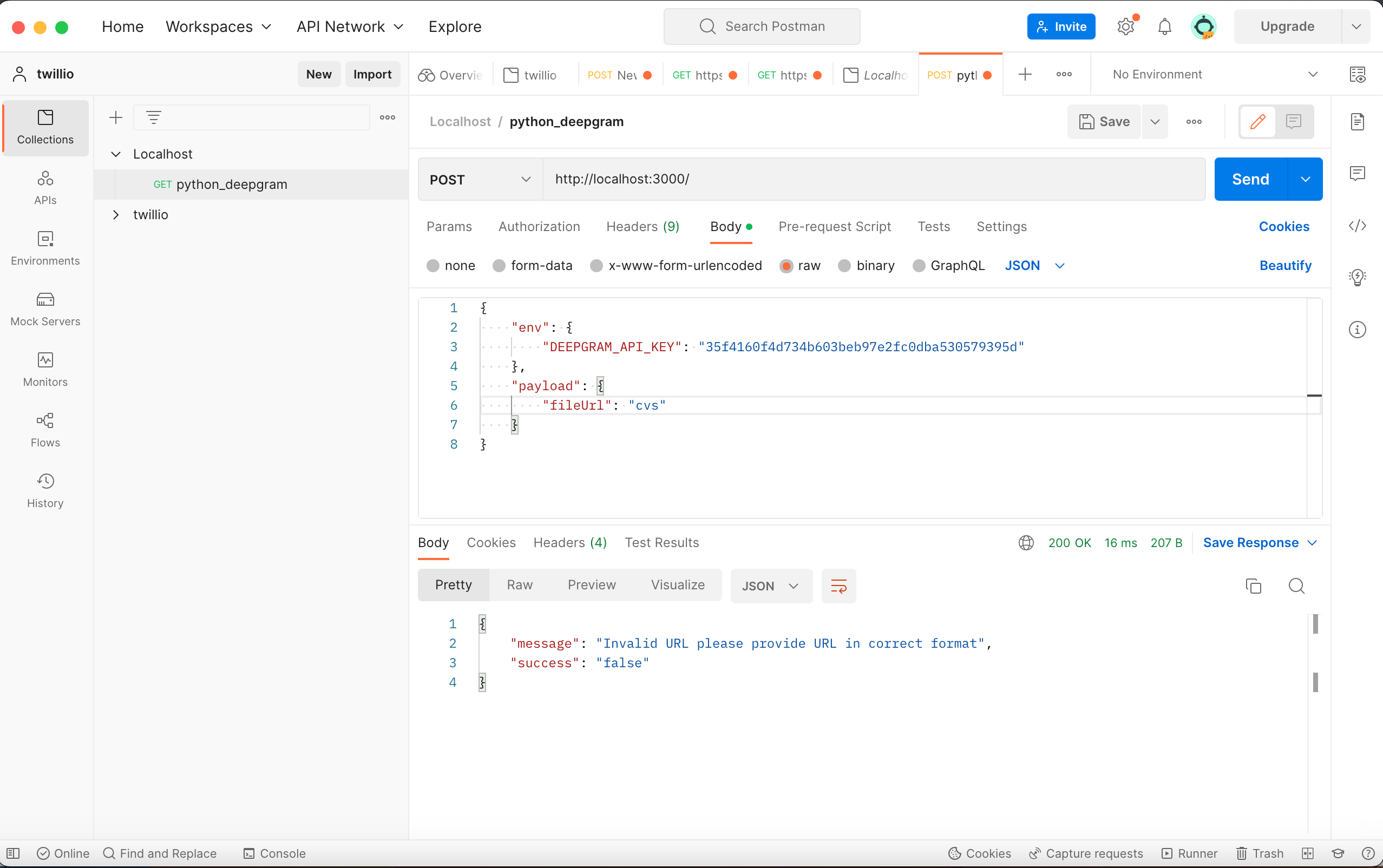Click the Beautify link

pos(1285,266)
